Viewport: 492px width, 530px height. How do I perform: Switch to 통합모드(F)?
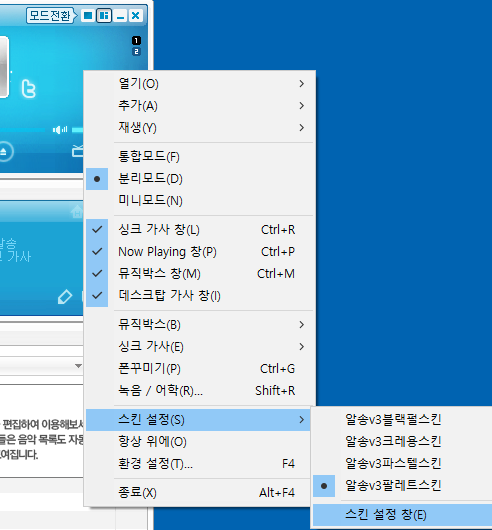[199, 156]
